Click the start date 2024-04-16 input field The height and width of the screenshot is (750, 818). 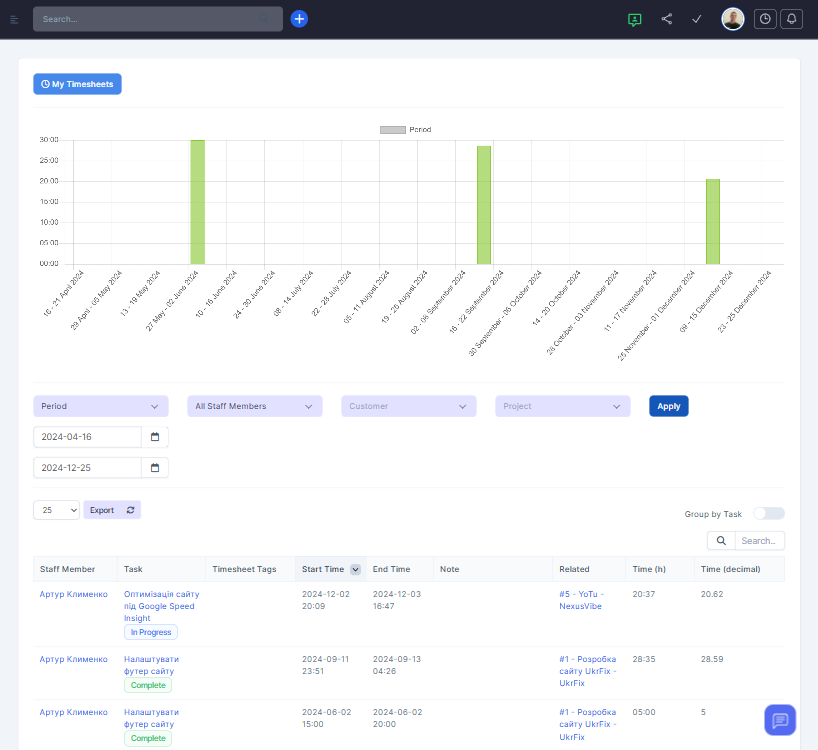tap(88, 437)
